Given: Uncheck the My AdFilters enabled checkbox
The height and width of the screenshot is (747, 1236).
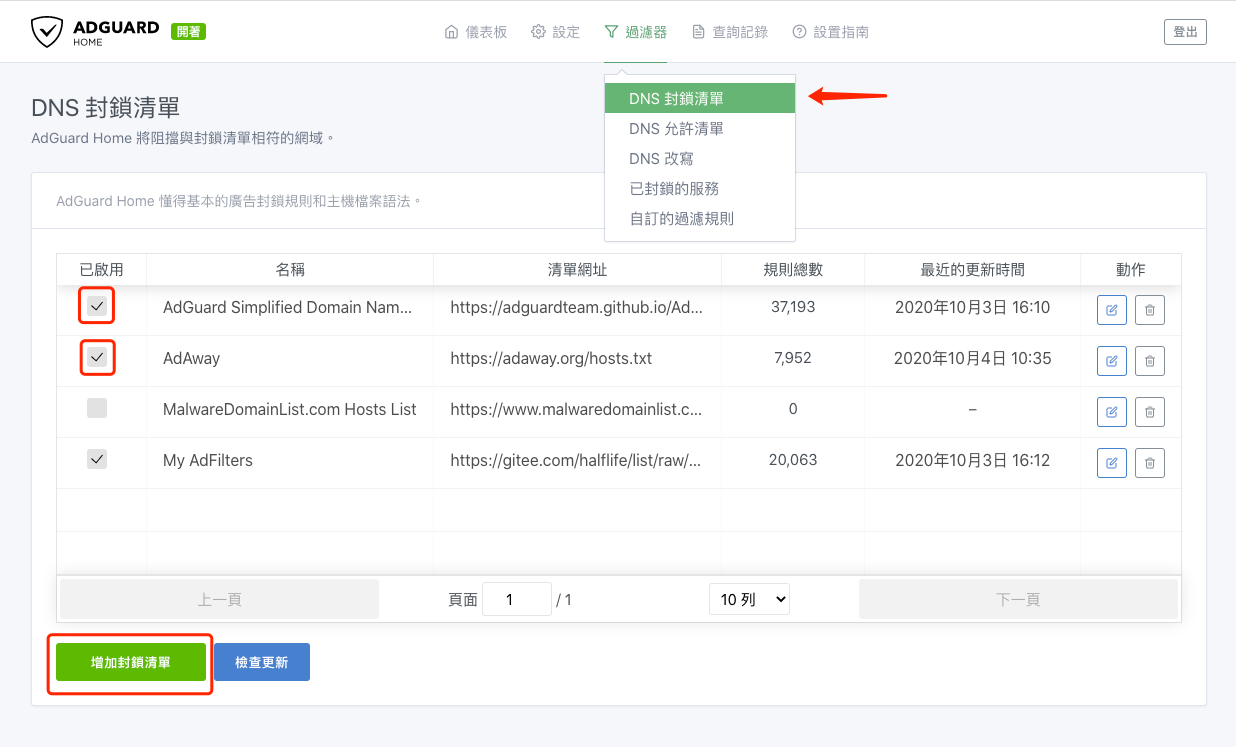Looking at the screenshot, I should click(x=97, y=459).
